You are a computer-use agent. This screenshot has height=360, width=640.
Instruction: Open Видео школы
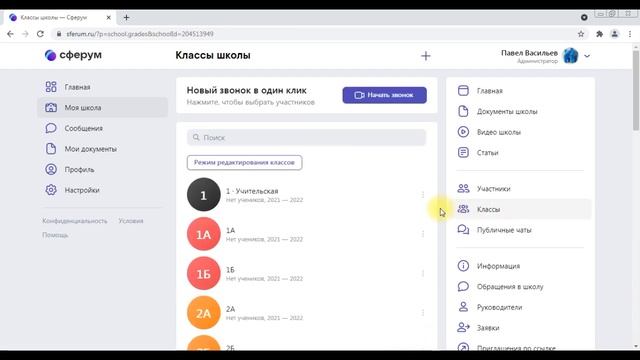[489, 132]
